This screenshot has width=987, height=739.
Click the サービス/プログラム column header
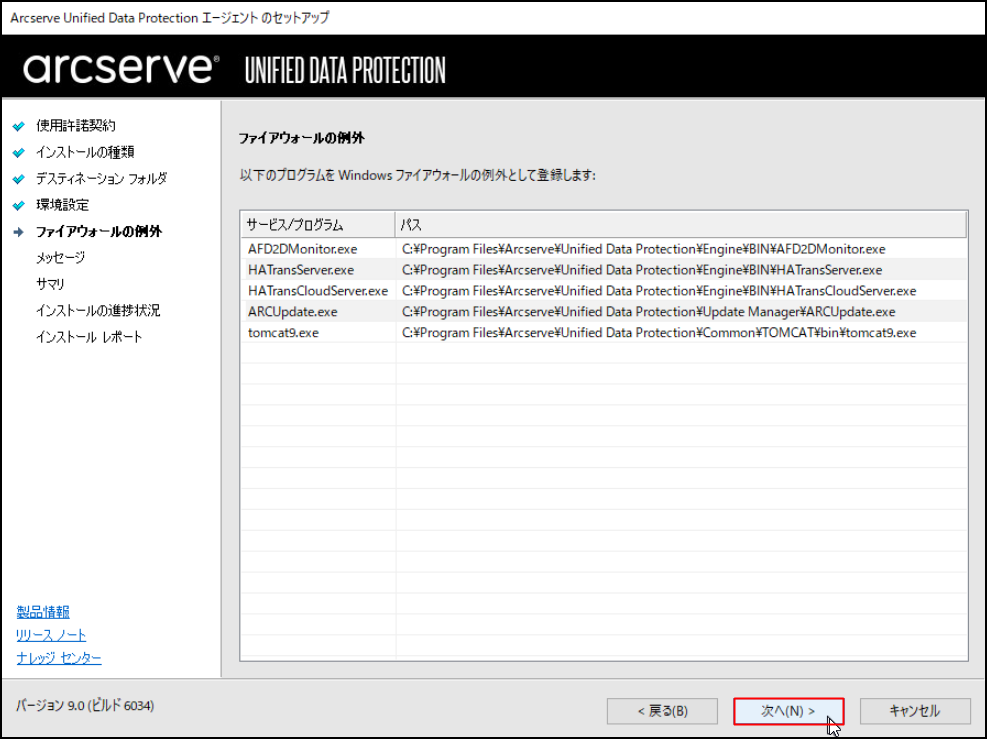click(318, 225)
